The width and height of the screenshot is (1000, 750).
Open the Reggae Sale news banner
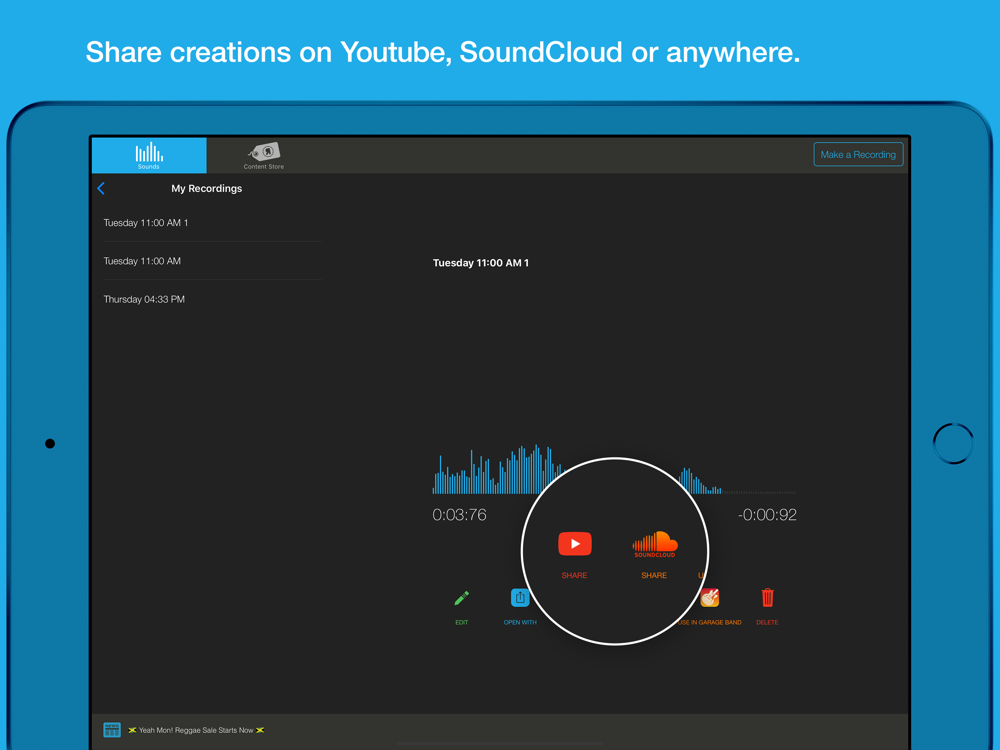196,730
